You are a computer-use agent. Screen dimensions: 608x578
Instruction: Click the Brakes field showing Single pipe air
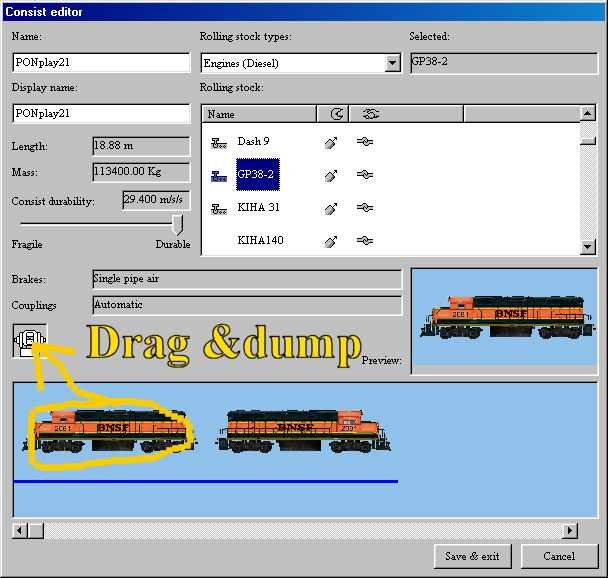[x=247, y=279]
